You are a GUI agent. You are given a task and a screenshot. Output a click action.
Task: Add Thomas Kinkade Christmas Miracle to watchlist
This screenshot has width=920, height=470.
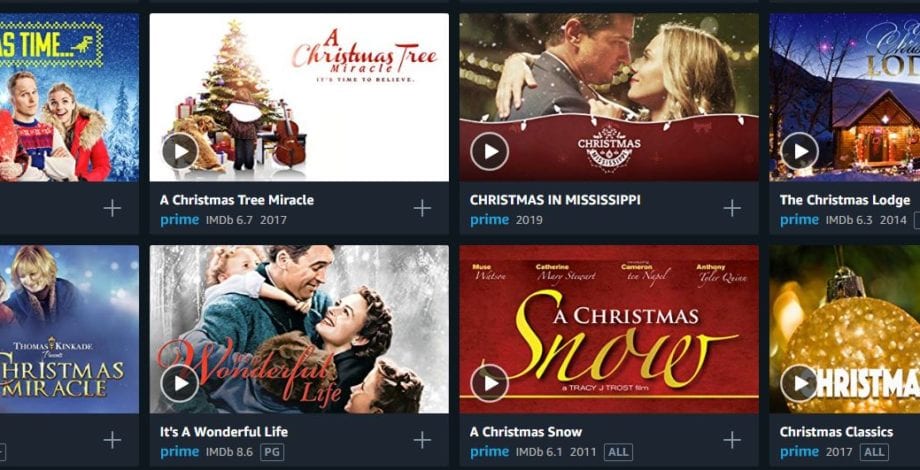pos(112,440)
